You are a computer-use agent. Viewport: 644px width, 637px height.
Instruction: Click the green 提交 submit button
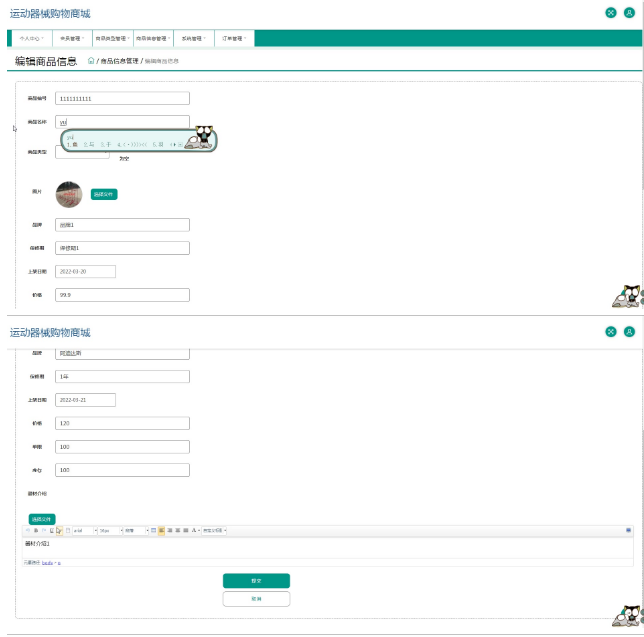point(256,581)
